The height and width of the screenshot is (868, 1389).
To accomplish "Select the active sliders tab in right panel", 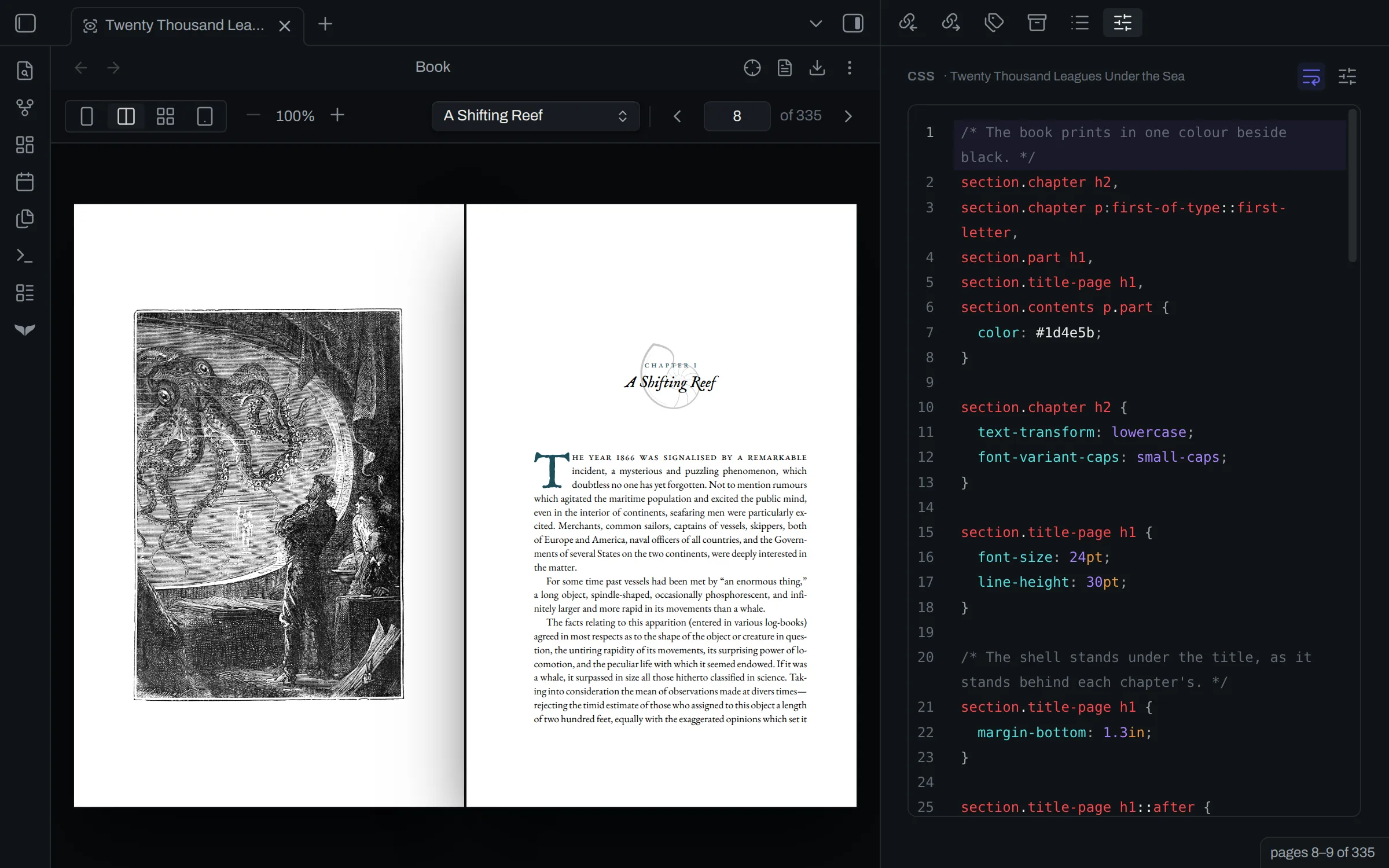I will pos(1122,23).
